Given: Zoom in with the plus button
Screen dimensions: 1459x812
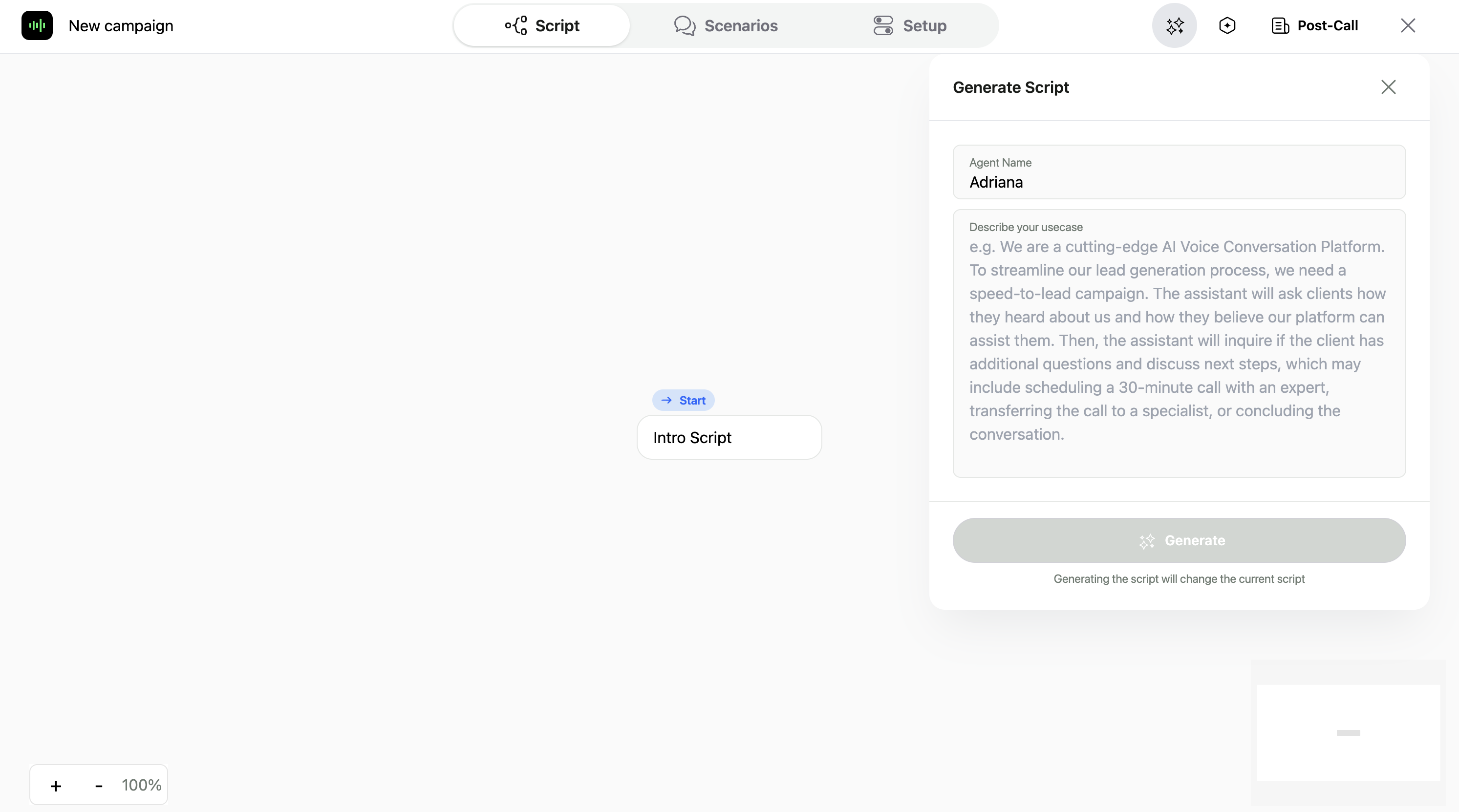Looking at the screenshot, I should pyautogui.click(x=56, y=786).
